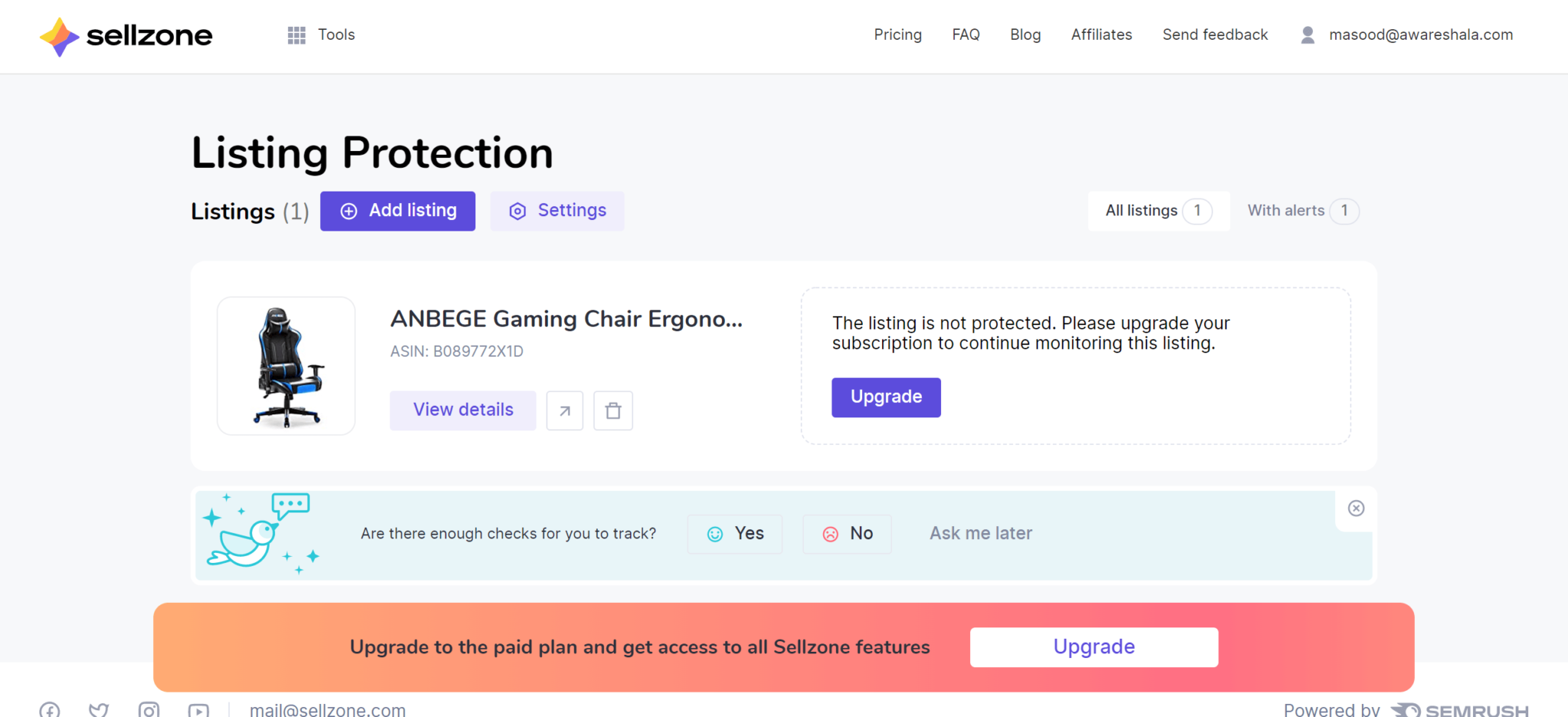Select the gaming chair product thumbnail

286,366
